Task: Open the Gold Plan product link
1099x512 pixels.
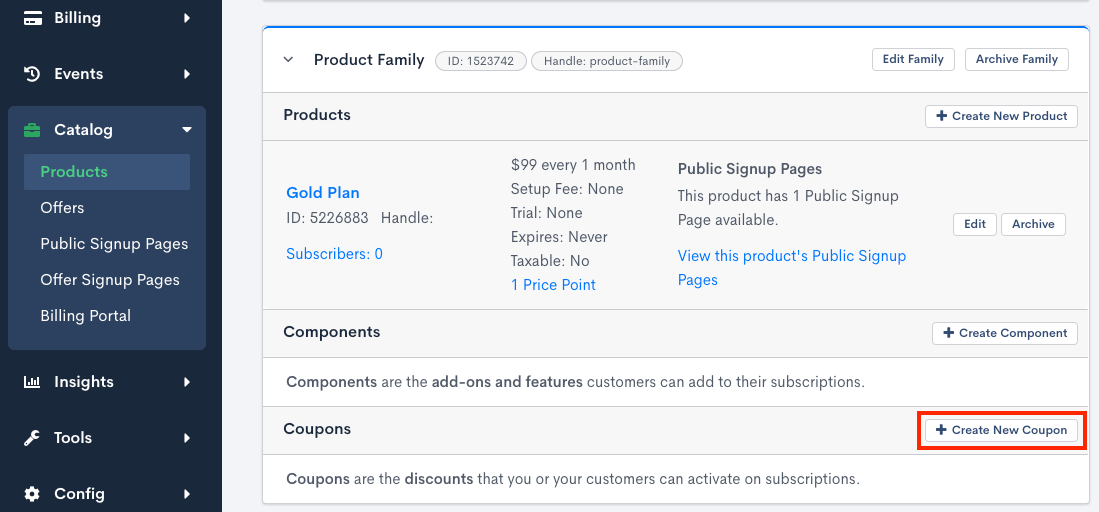Action: [x=322, y=193]
